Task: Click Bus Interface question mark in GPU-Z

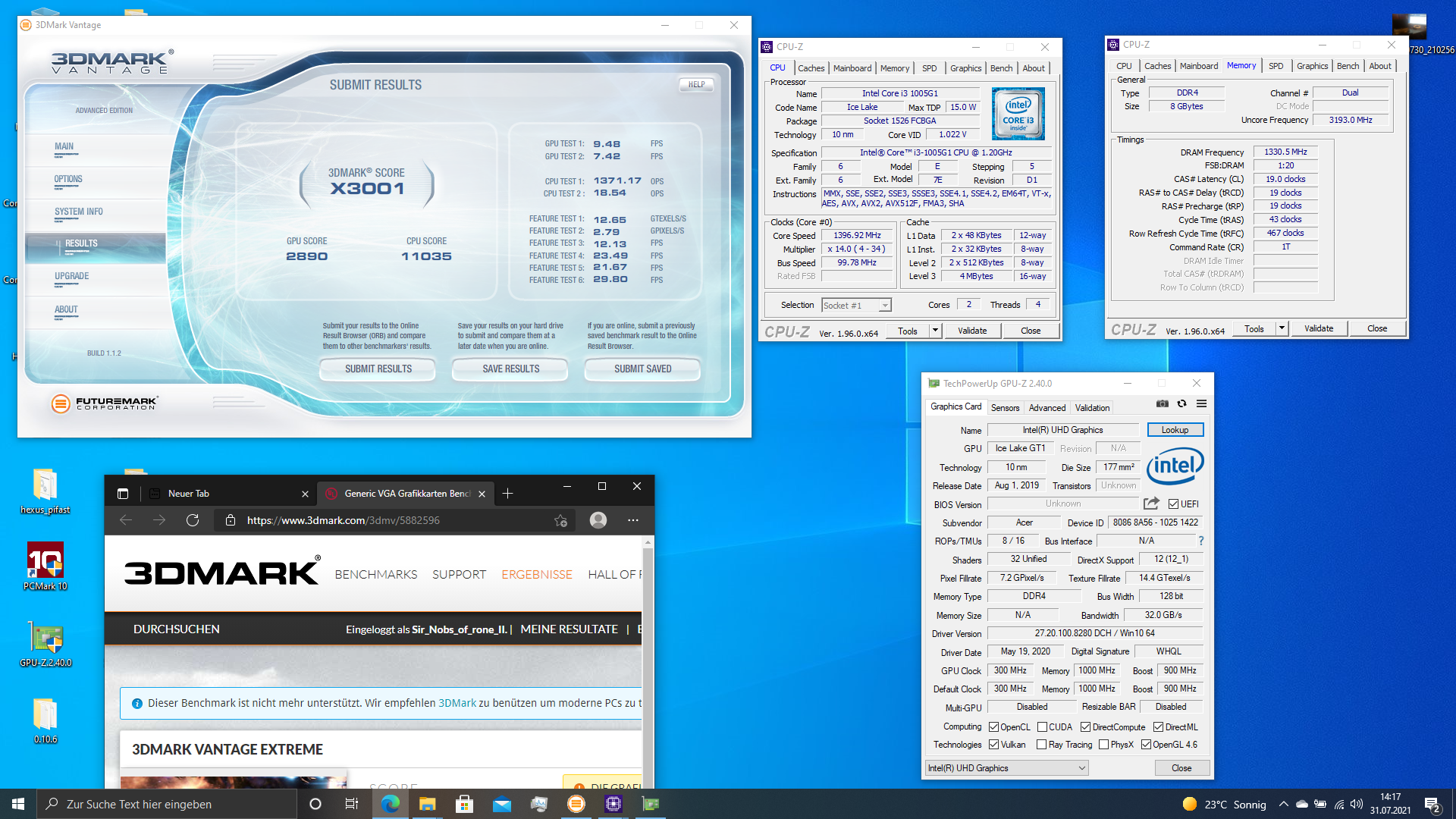Action: tap(1201, 541)
